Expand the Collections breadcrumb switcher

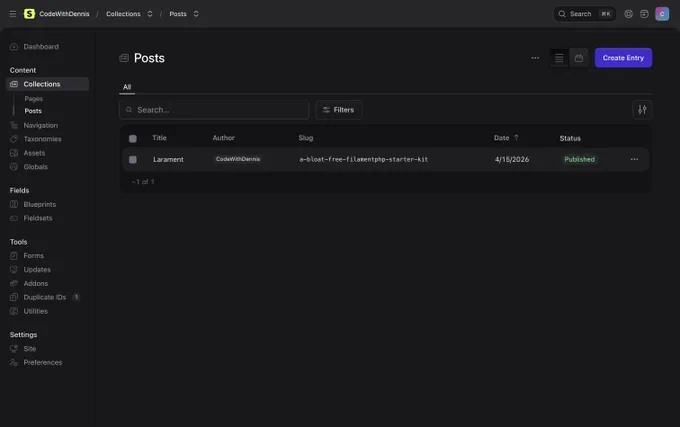click(150, 14)
